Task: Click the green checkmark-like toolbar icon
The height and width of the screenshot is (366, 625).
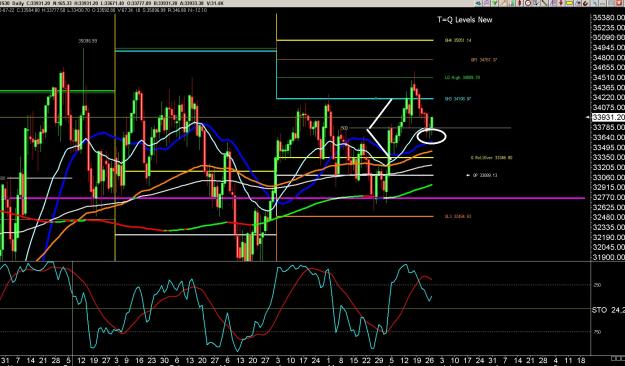Action: point(494,3)
